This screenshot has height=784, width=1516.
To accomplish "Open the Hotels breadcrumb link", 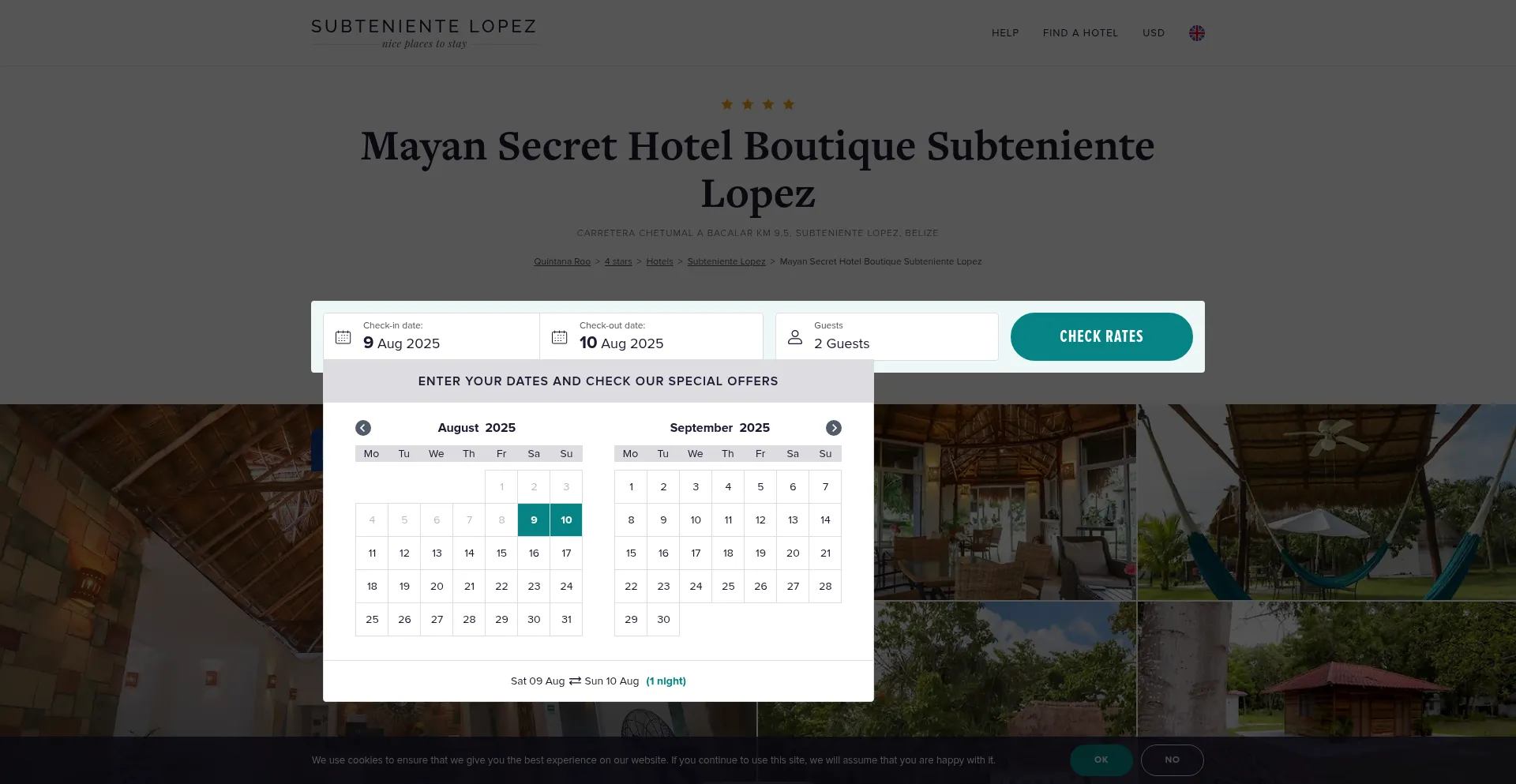I will point(659,262).
